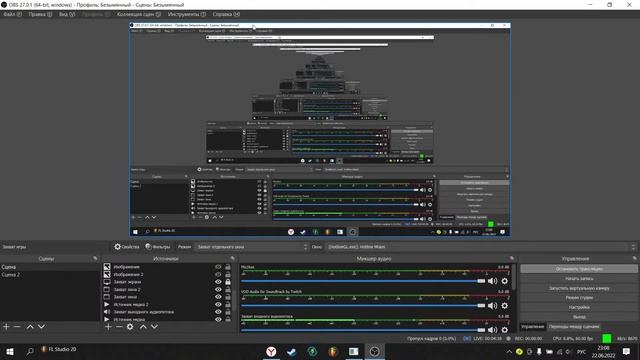Adjust VOD Audio for Soundtrack volume slider
The image size is (640, 360).
coord(363,305)
